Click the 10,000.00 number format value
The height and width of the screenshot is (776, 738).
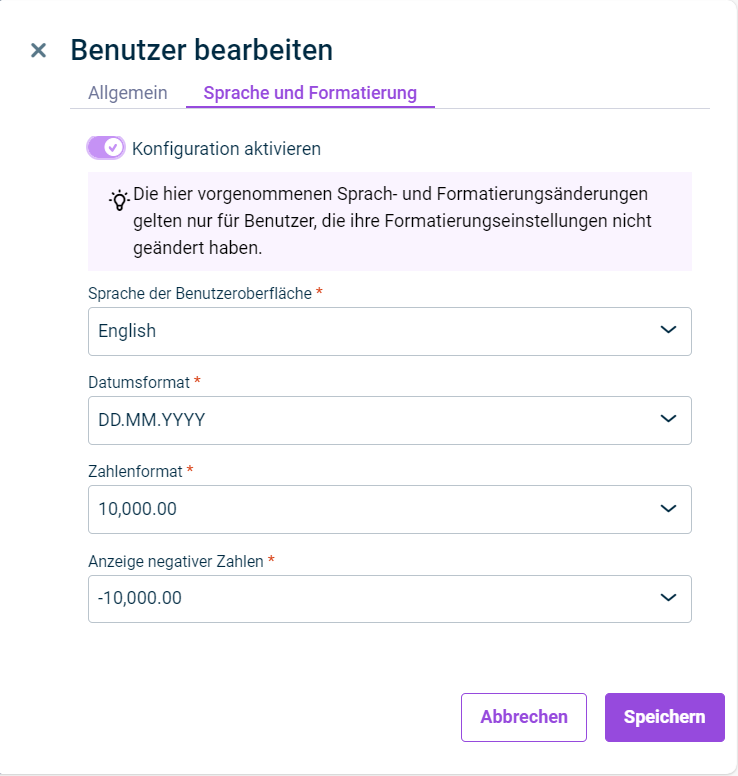[x=137, y=509]
